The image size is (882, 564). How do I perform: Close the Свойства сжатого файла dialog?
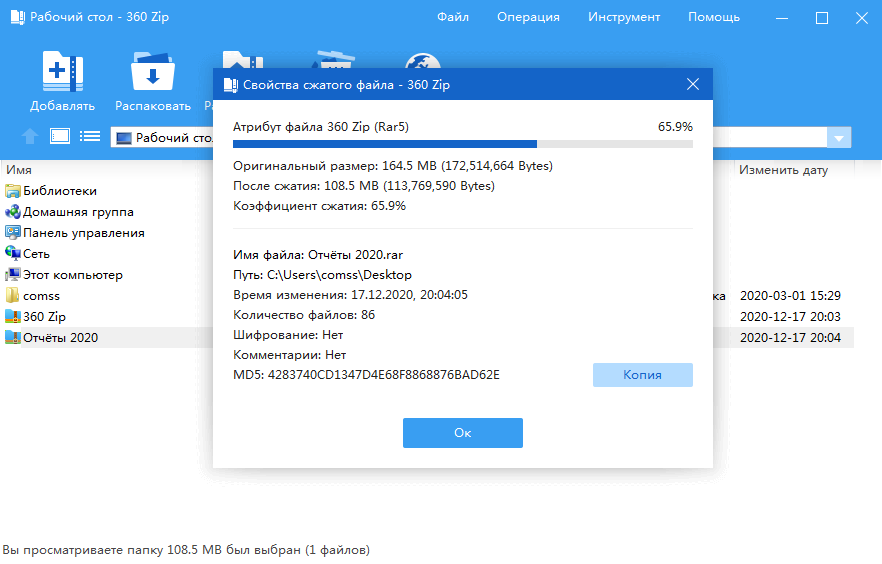(x=693, y=84)
